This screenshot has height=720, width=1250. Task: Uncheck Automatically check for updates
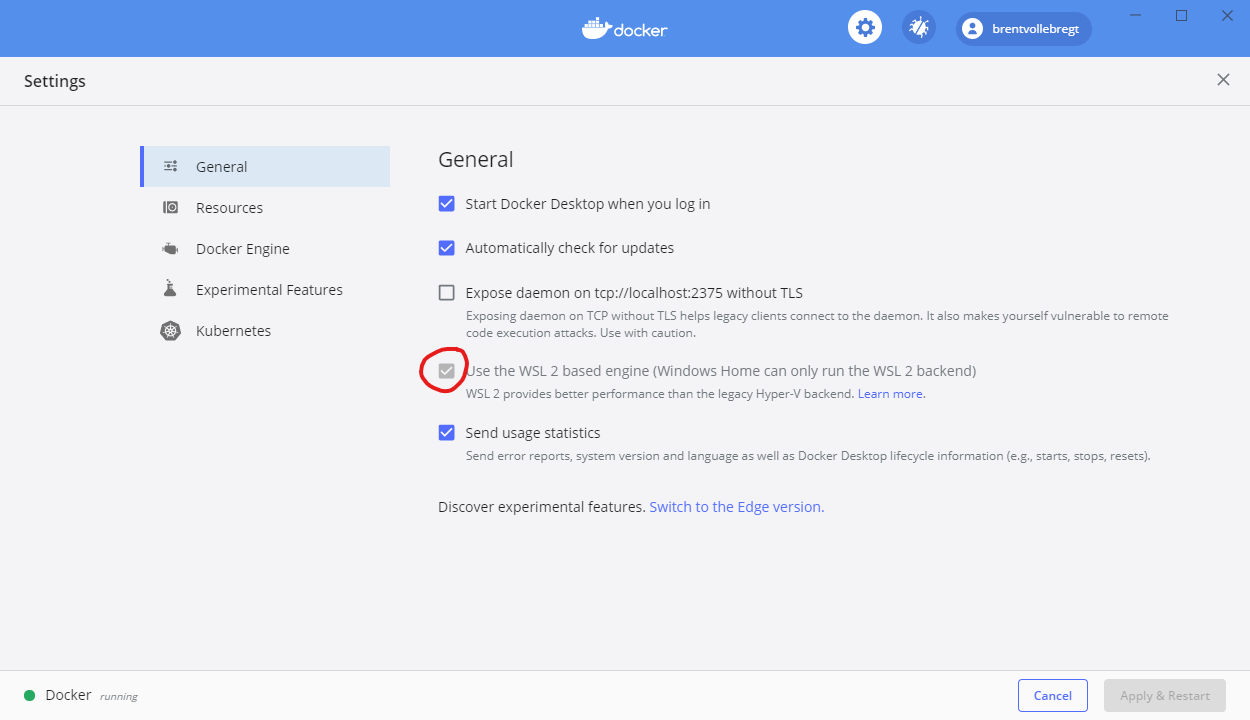point(447,248)
